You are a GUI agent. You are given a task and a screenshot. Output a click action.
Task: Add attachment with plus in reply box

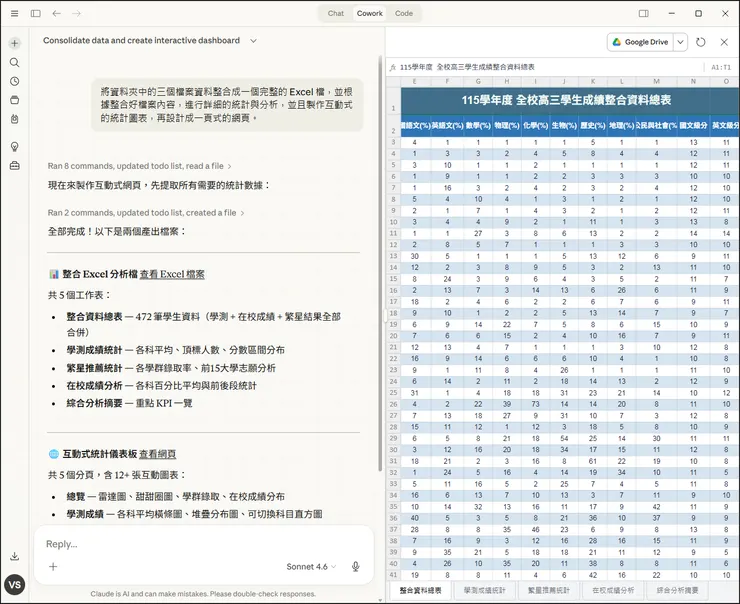pos(53,567)
